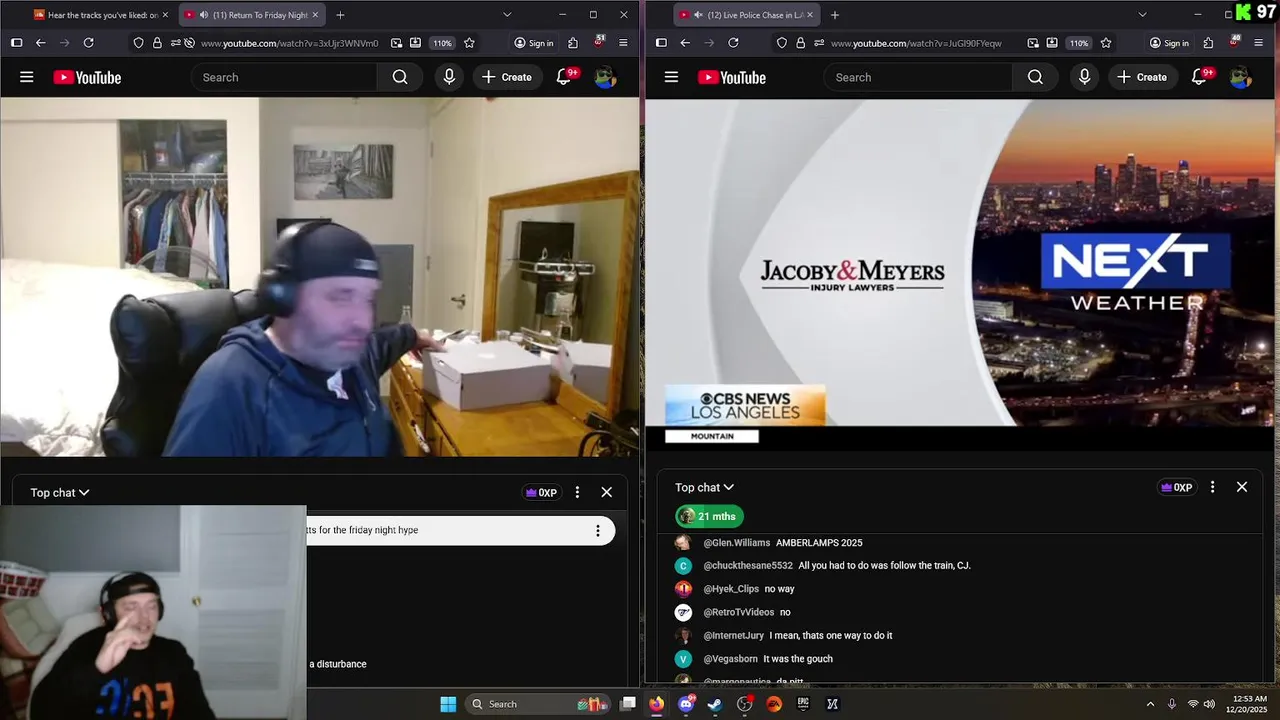Toggle tracking protection shield in right browser
Image resolution: width=1280 pixels, height=720 pixels.
(782, 43)
